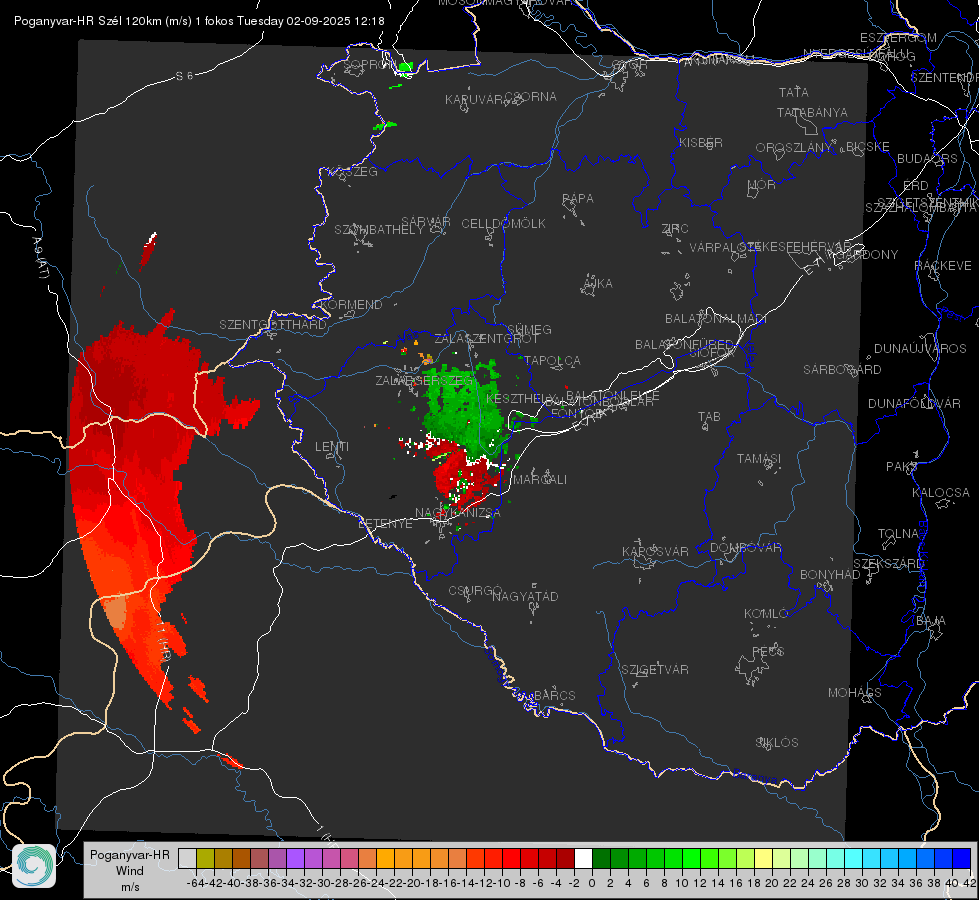
Task: Select the DOMBÓVÁR label
Action: point(745,548)
